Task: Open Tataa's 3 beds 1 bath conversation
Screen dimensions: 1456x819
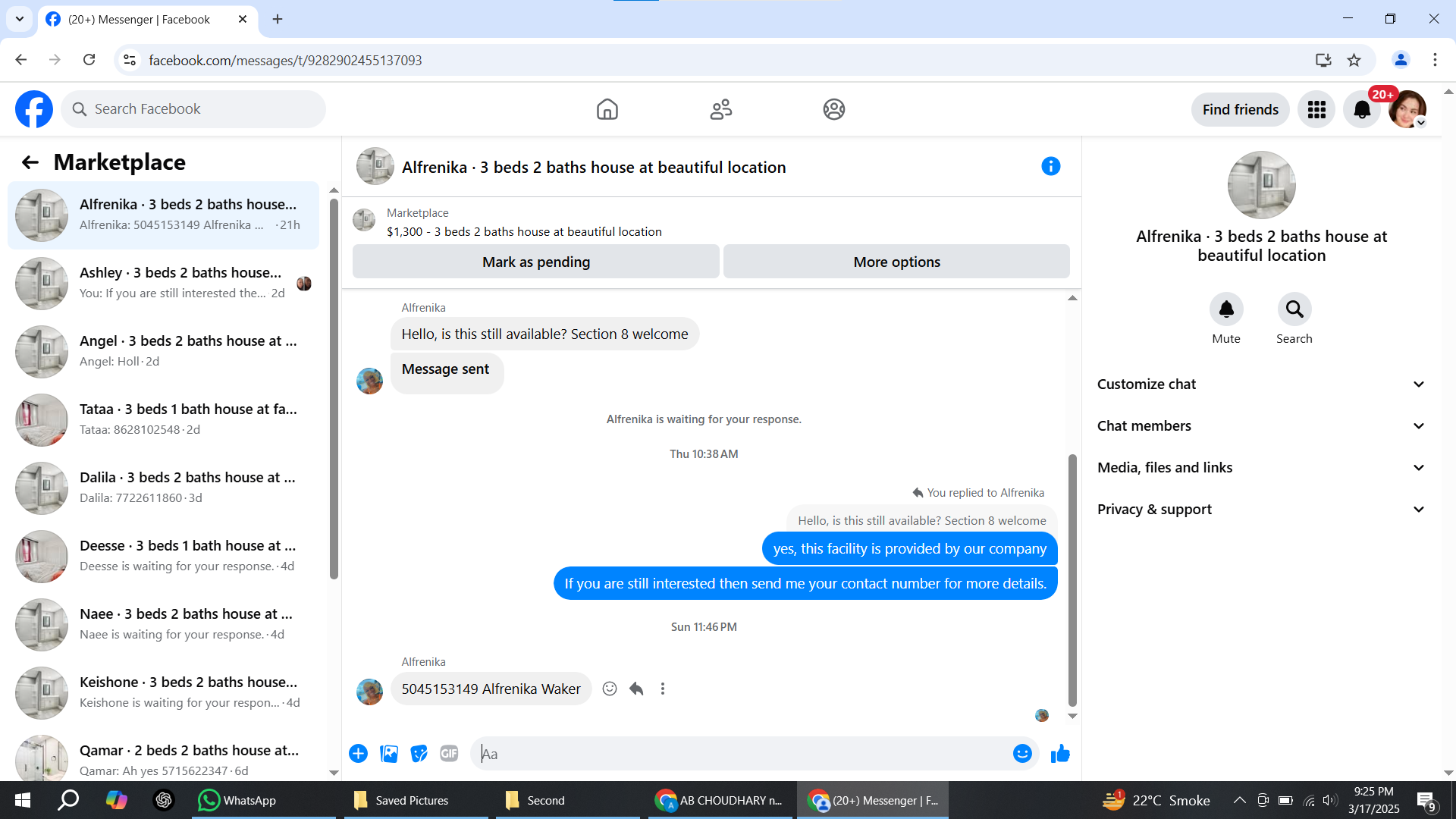Action: (163, 420)
